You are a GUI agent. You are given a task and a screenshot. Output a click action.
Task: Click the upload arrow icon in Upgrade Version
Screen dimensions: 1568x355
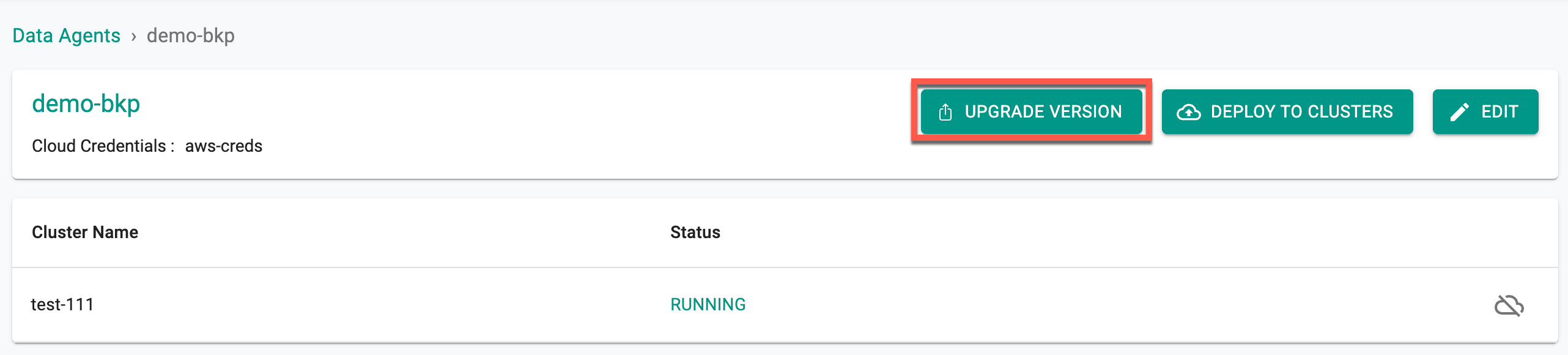point(945,112)
